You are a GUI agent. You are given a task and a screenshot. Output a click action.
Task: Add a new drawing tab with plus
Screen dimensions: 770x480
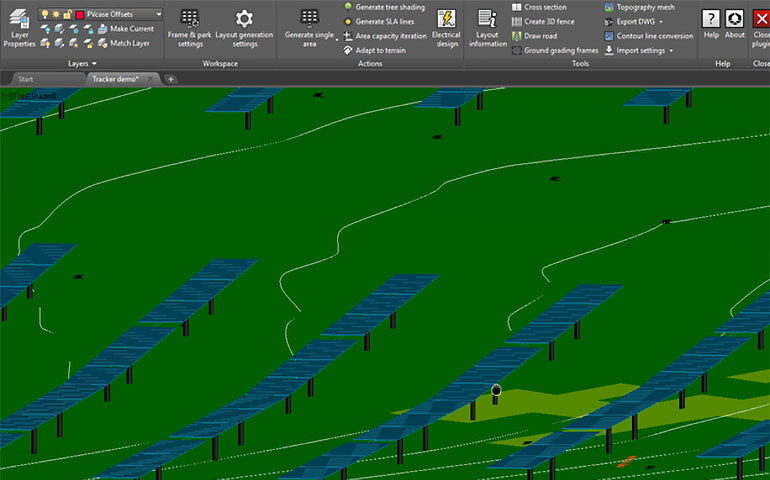[x=170, y=79]
